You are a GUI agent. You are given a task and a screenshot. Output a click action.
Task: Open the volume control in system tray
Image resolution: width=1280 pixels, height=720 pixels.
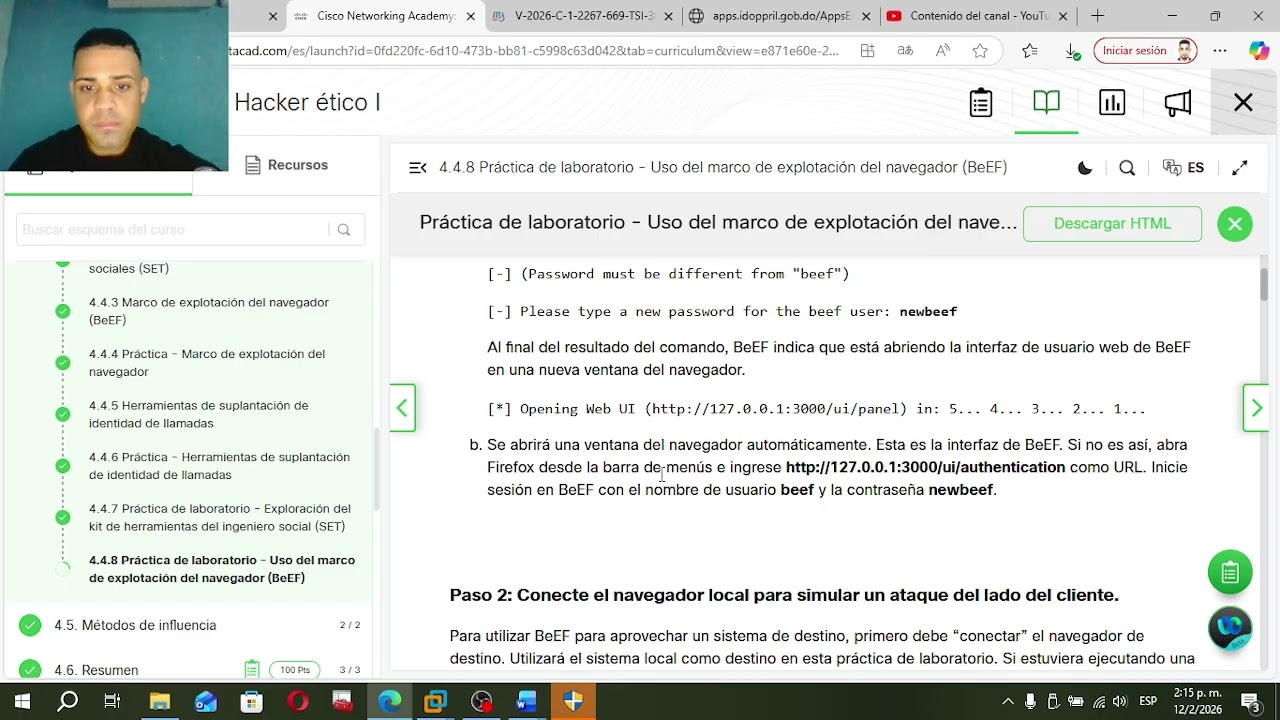(1120, 701)
